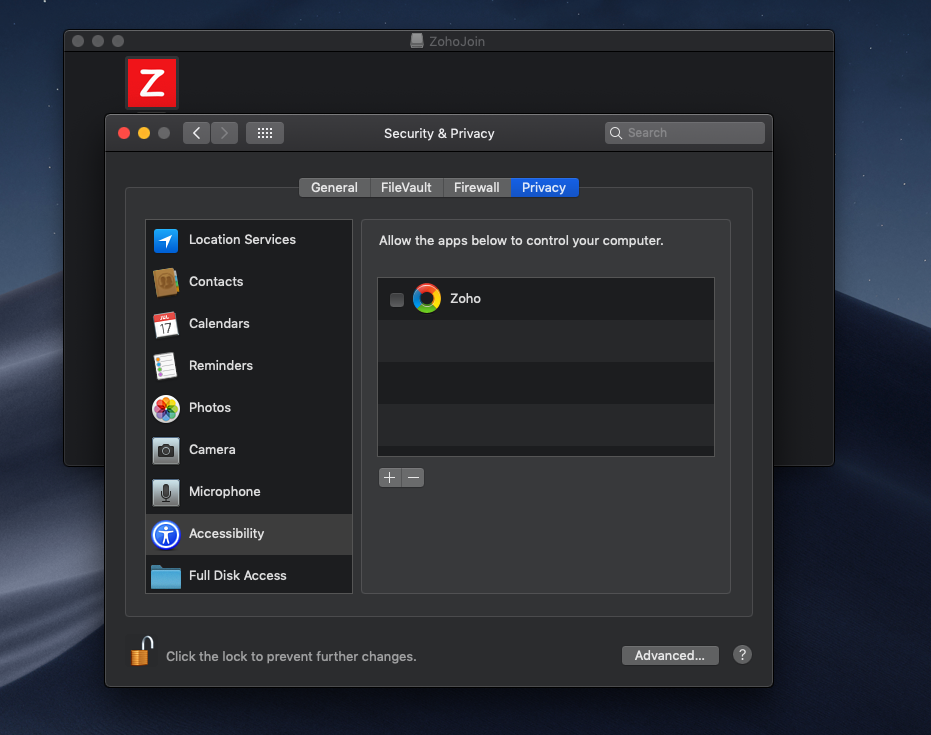Open the help question mark
931x735 pixels.
[x=742, y=655]
